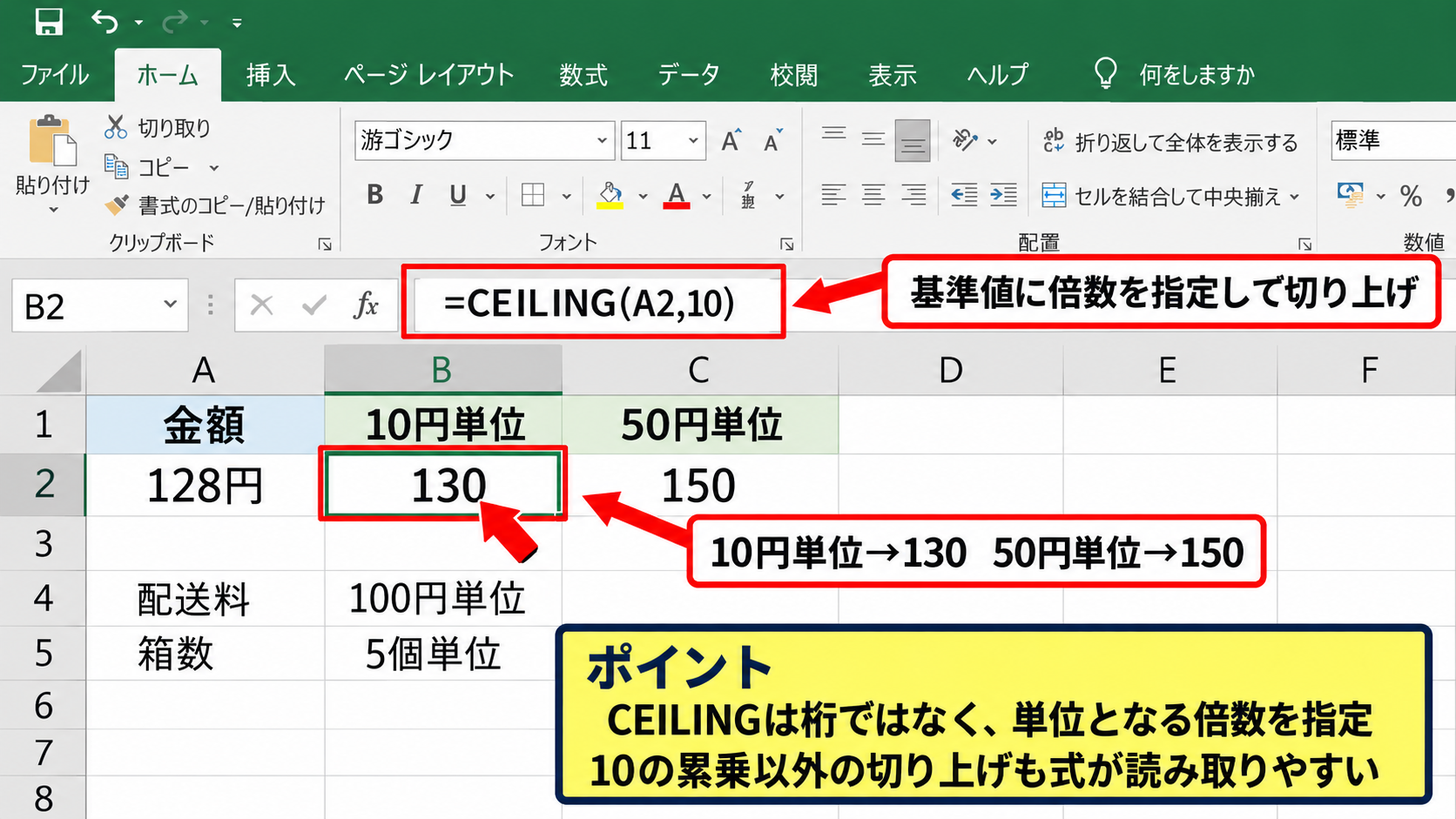Switch to the 挿入 tab
1456x819 pixels.
pyautogui.click(x=271, y=75)
